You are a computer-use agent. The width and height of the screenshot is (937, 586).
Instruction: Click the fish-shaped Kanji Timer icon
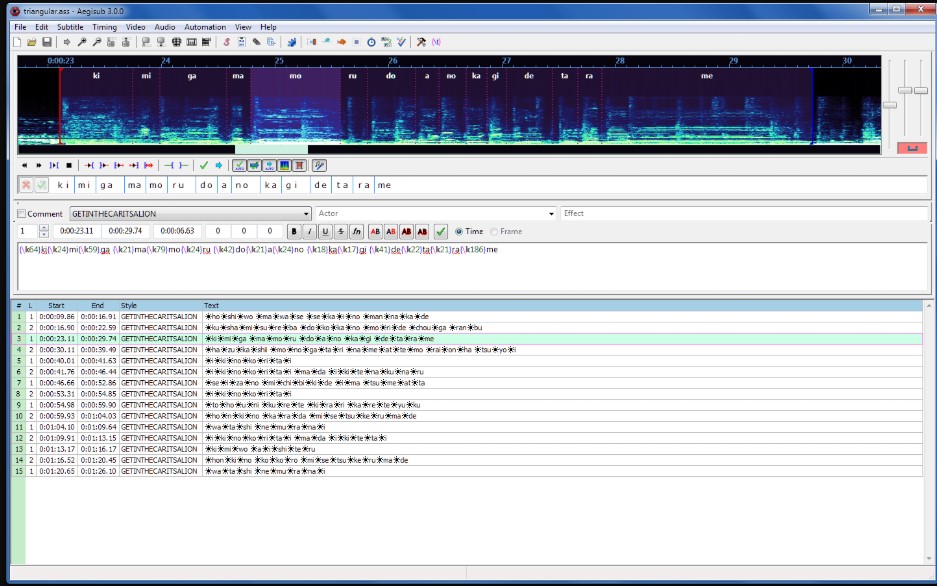coord(341,42)
